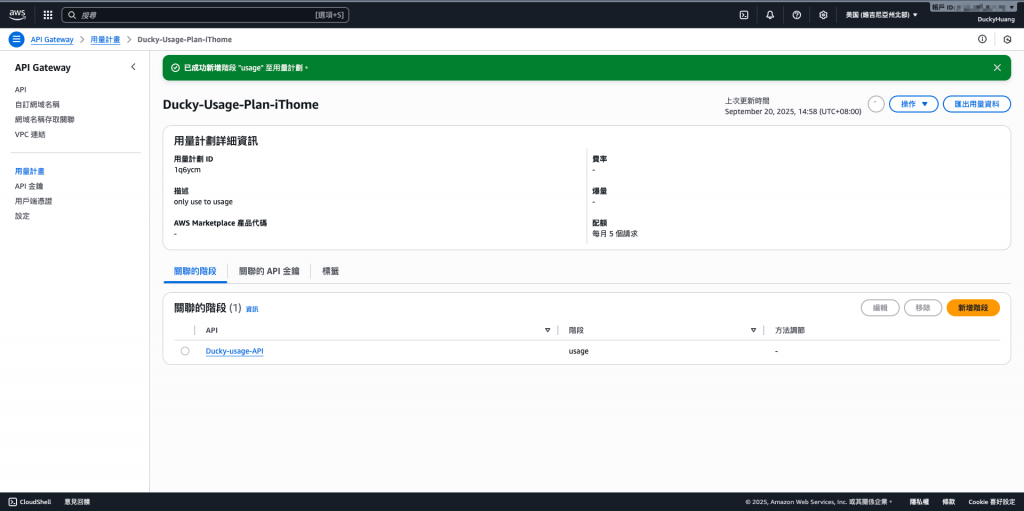Sort by the 階段 column arrow

point(754,331)
